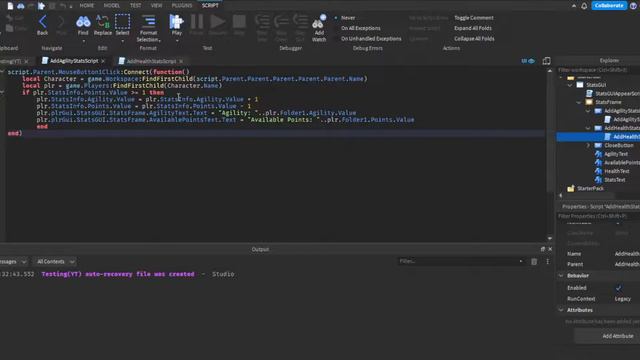
Task: Open the HOME ribbon tab
Action: [87, 6]
